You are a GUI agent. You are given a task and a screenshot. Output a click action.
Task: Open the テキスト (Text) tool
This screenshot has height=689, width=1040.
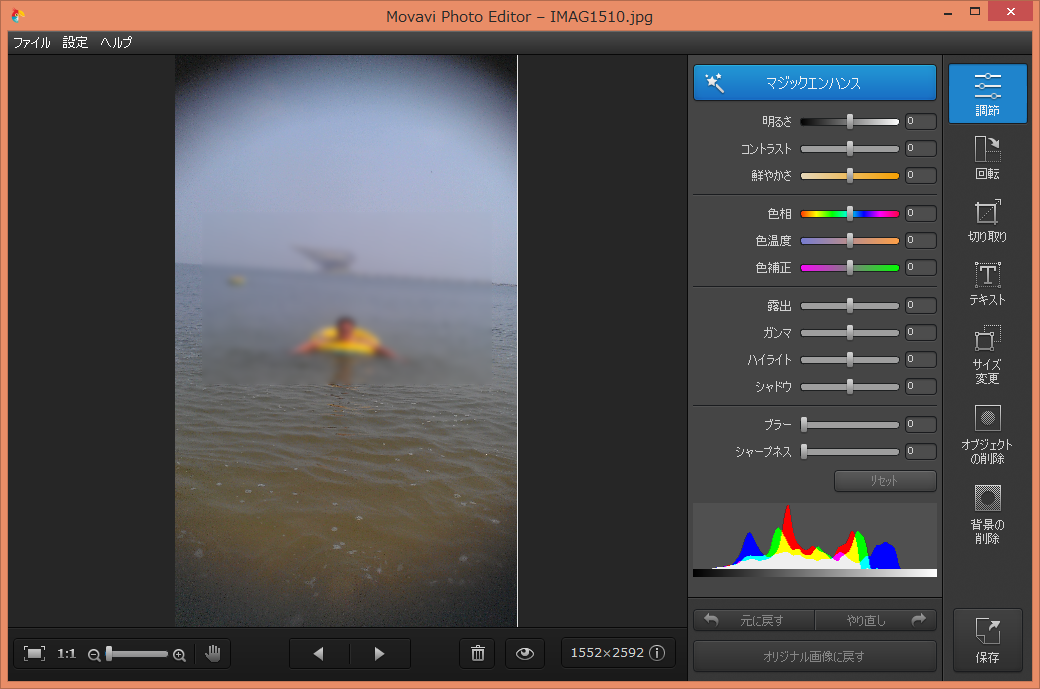point(988,283)
